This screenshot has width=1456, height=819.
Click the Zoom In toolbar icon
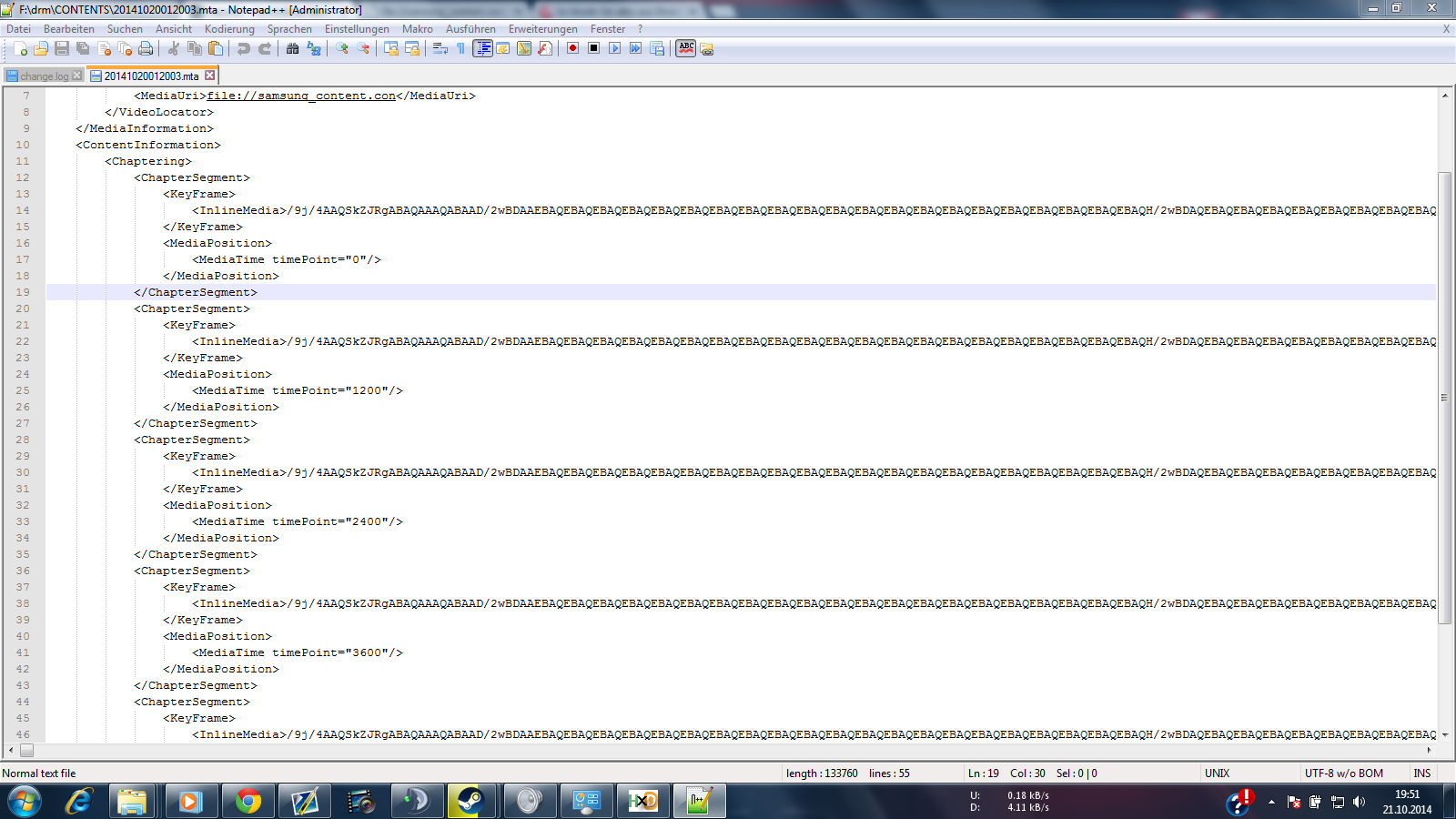coord(342,48)
